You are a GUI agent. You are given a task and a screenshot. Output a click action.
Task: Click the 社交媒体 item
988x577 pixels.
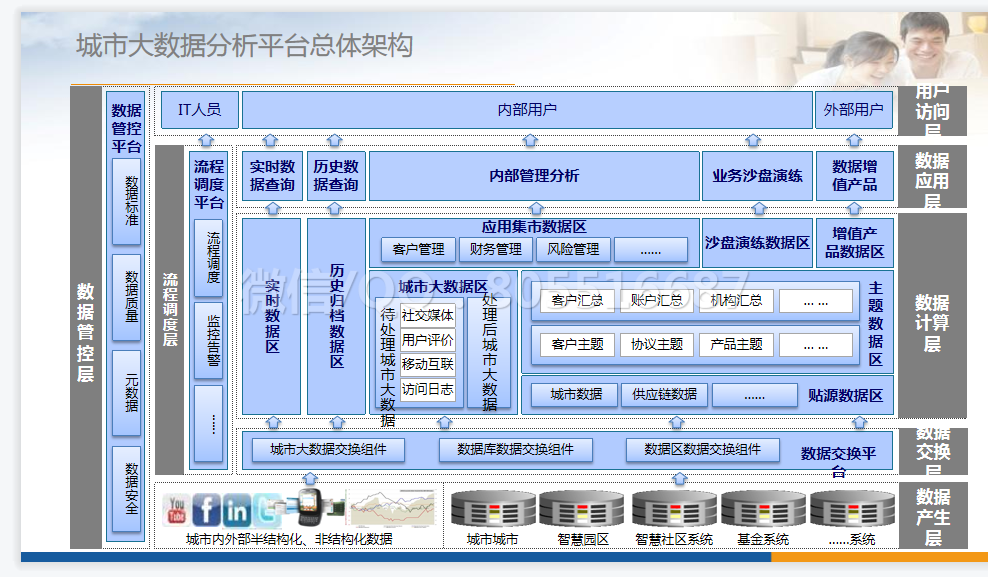click(427, 316)
